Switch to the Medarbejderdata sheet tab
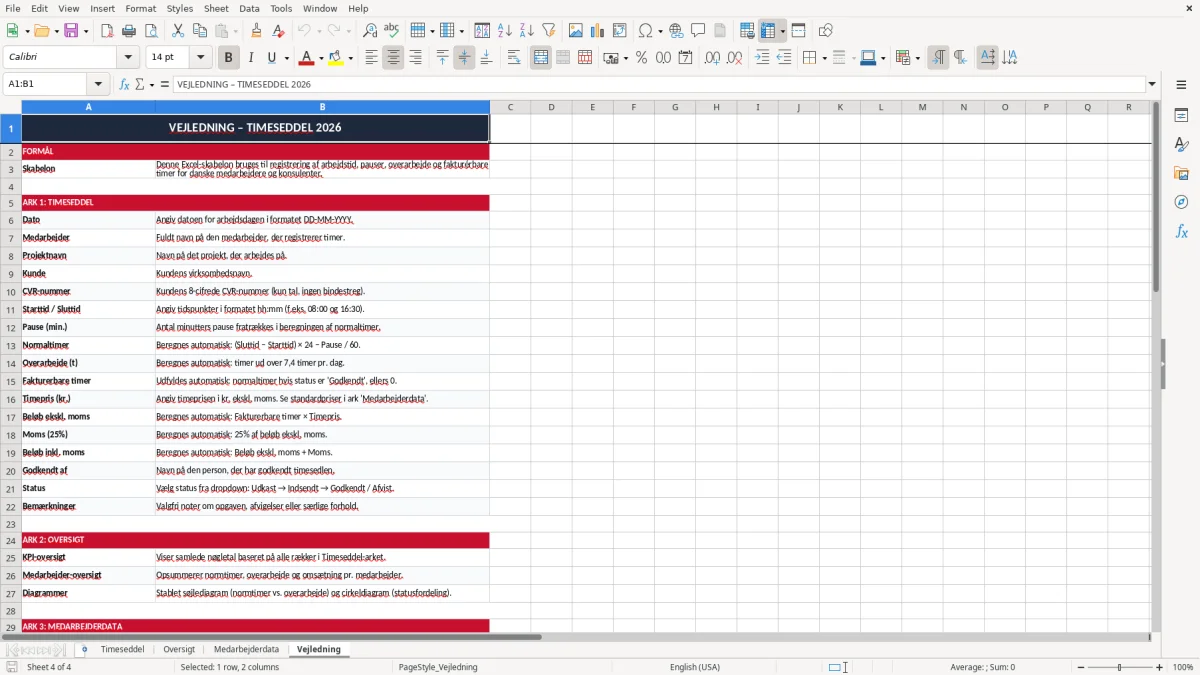The image size is (1200, 675). [x=246, y=650]
